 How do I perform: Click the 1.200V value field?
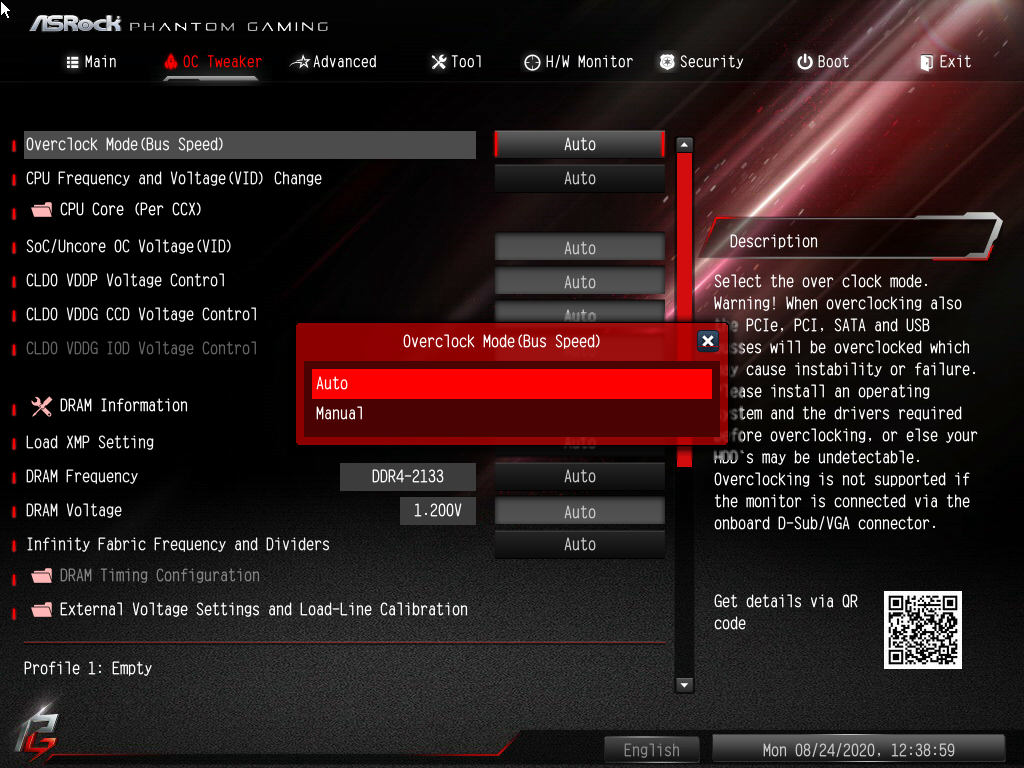point(438,511)
